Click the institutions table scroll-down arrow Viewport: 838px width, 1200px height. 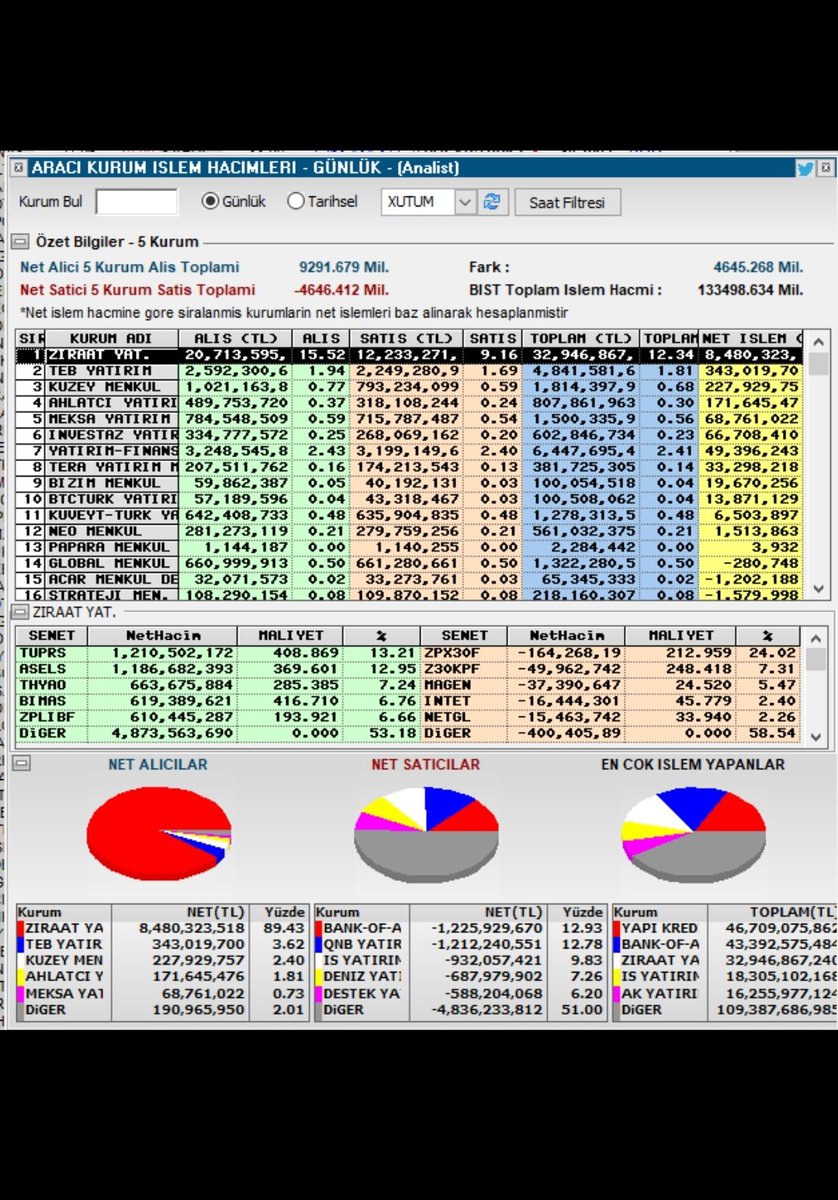817,590
